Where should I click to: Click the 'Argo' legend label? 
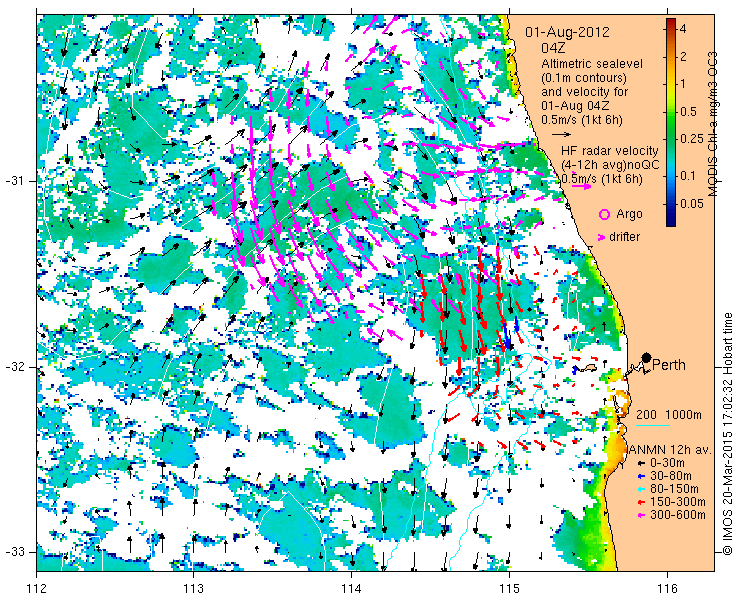[629, 215]
